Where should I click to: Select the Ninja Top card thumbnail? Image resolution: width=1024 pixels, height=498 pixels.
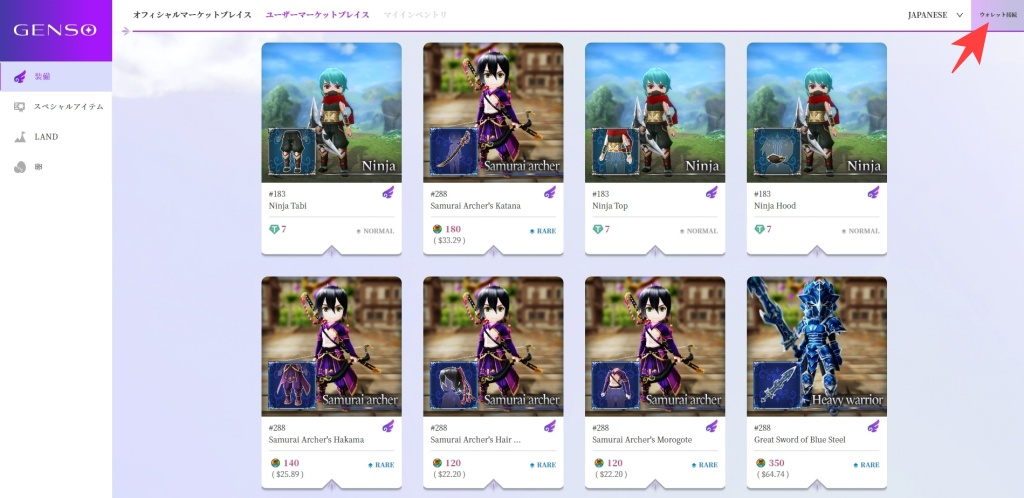[x=655, y=112]
